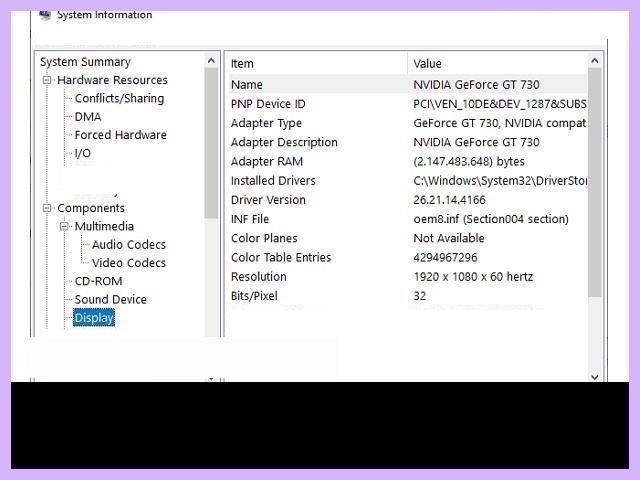Viewport: 640px width, 480px height.
Task: Click the System Information window icon
Action: pos(45,16)
